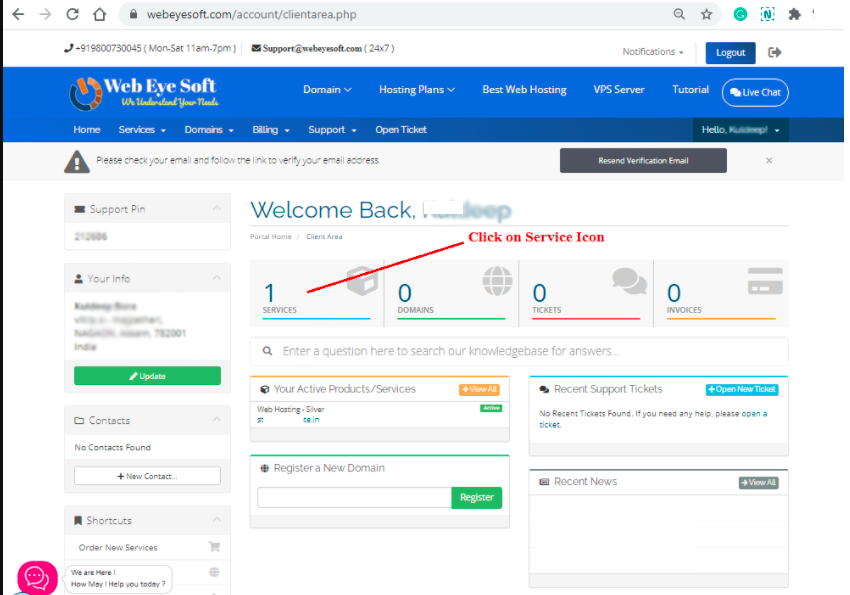Collapse the Support Pin panel
This screenshot has height=595, width=850.
coord(217,208)
